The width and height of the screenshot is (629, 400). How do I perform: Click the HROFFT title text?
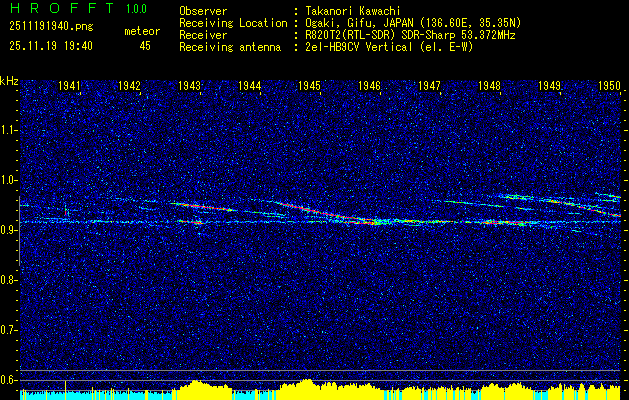click(x=63, y=8)
